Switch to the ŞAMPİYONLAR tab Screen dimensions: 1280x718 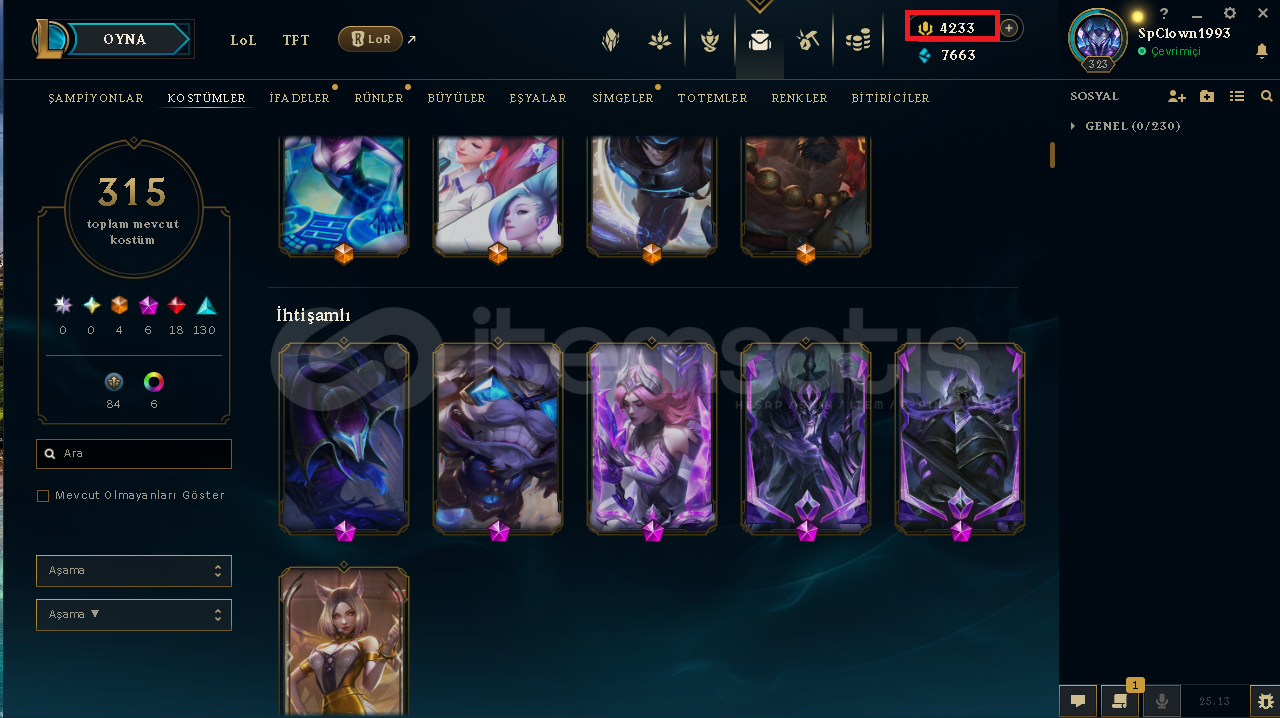click(96, 98)
